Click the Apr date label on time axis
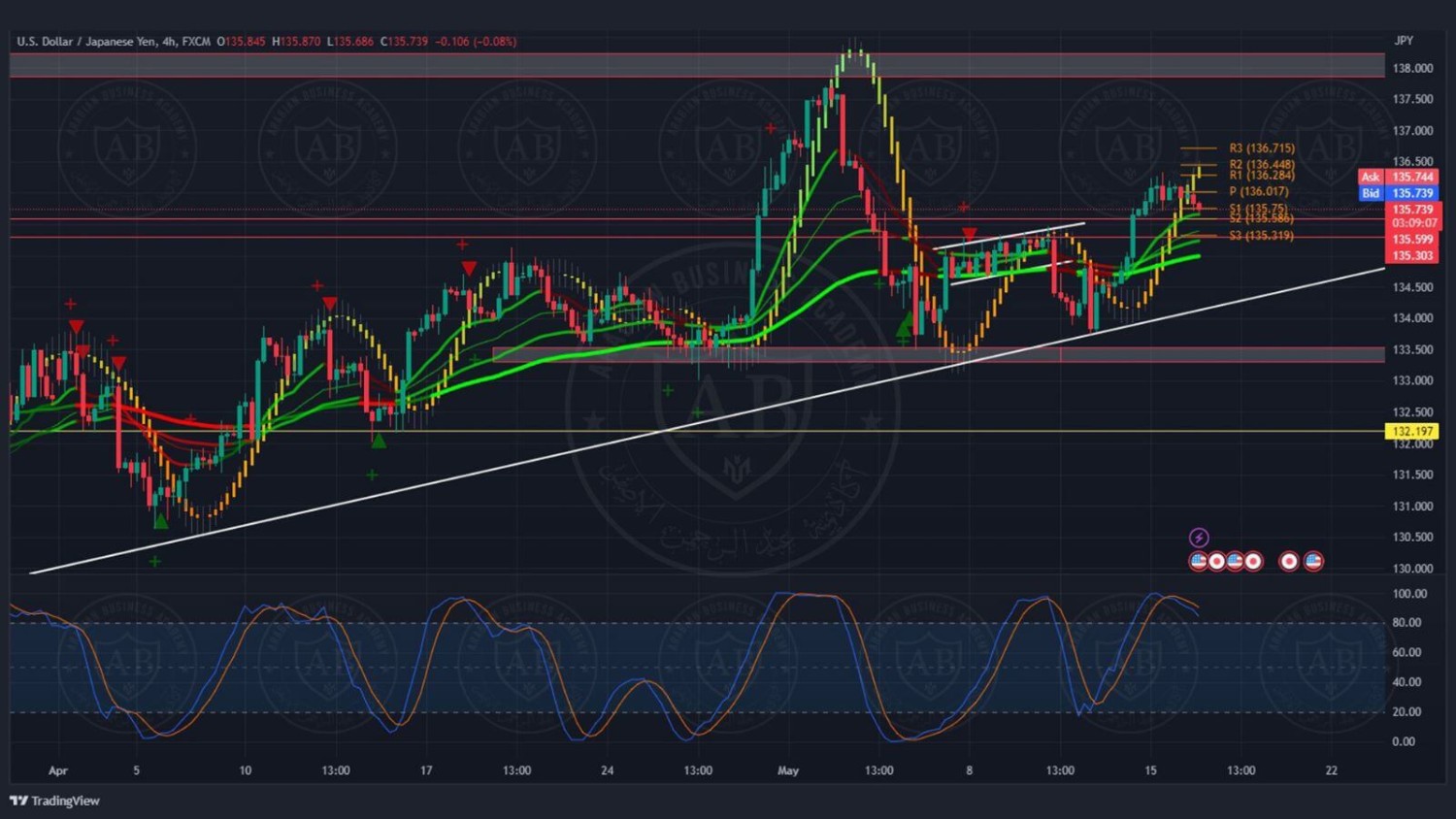 (x=58, y=770)
